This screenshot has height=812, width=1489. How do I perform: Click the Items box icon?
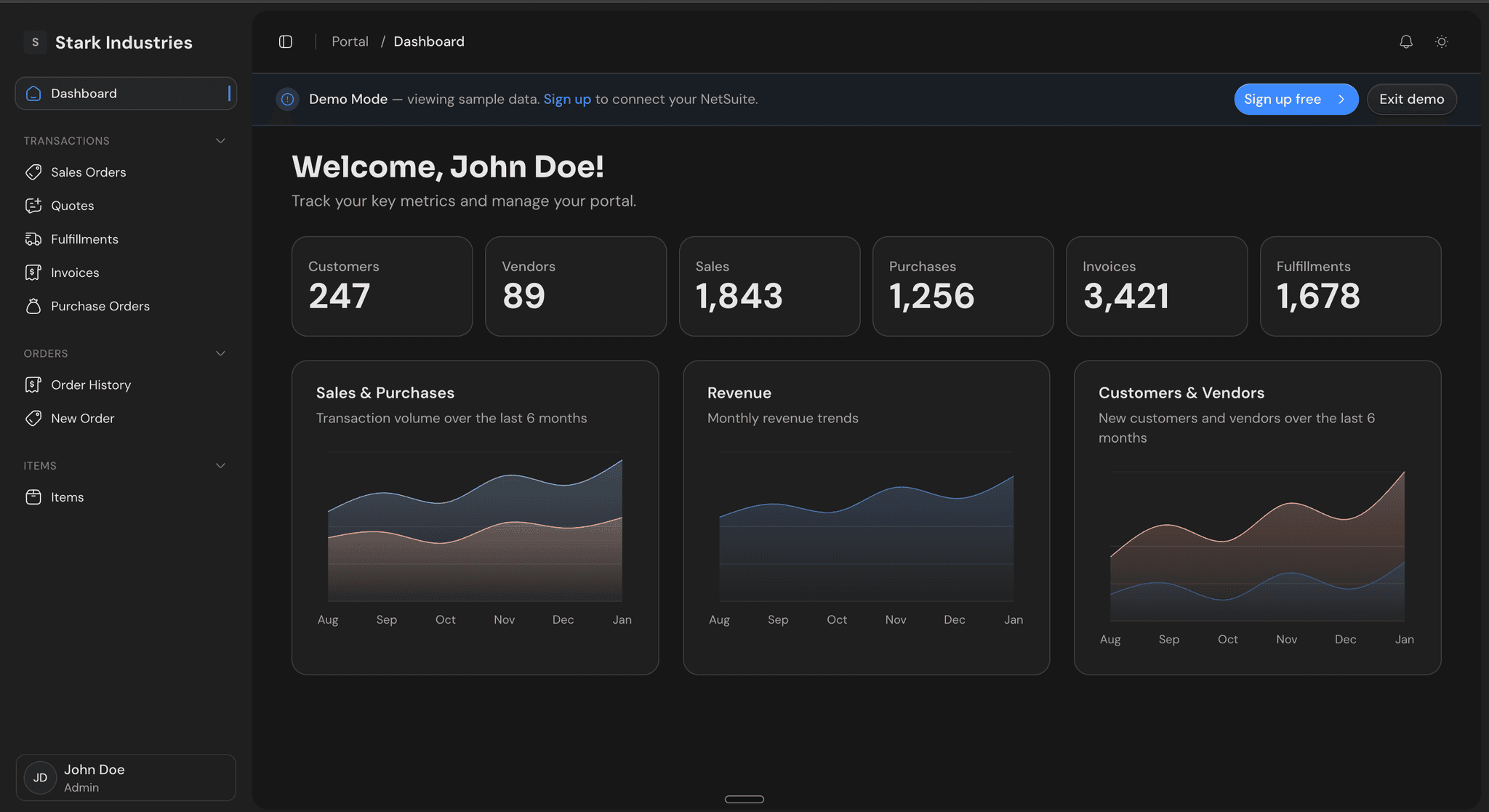[33, 497]
